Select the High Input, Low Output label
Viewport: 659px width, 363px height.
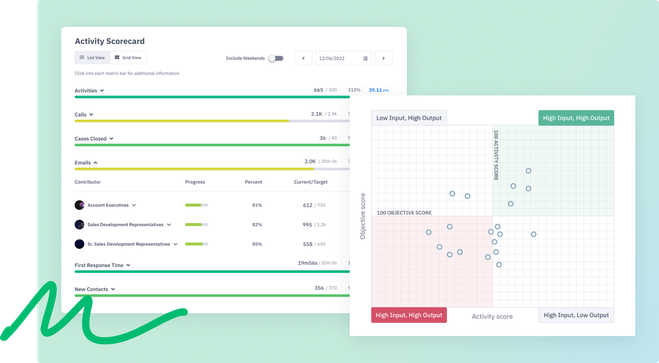[x=576, y=315]
